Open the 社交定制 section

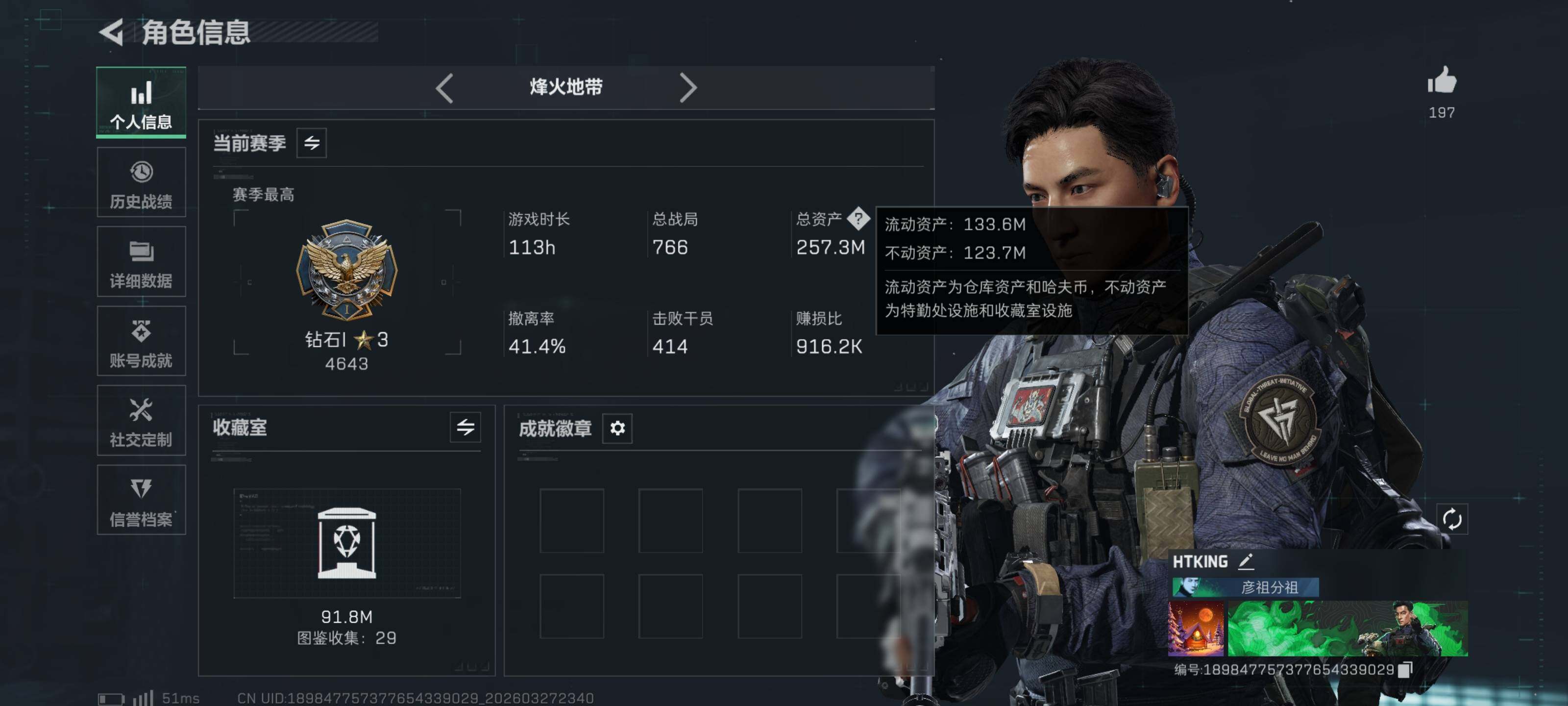click(141, 420)
